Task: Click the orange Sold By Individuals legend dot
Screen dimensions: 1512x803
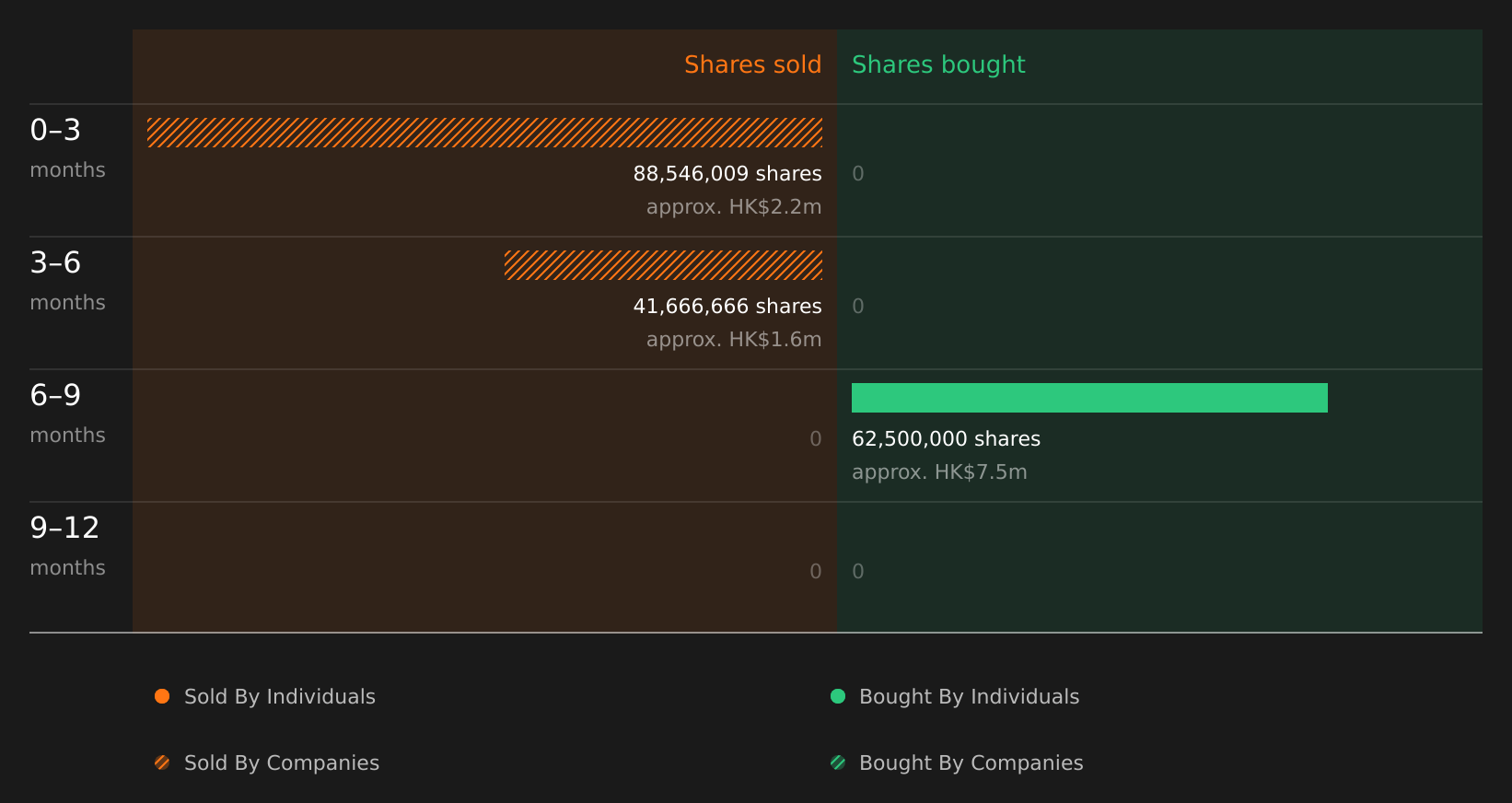Action: (162, 696)
